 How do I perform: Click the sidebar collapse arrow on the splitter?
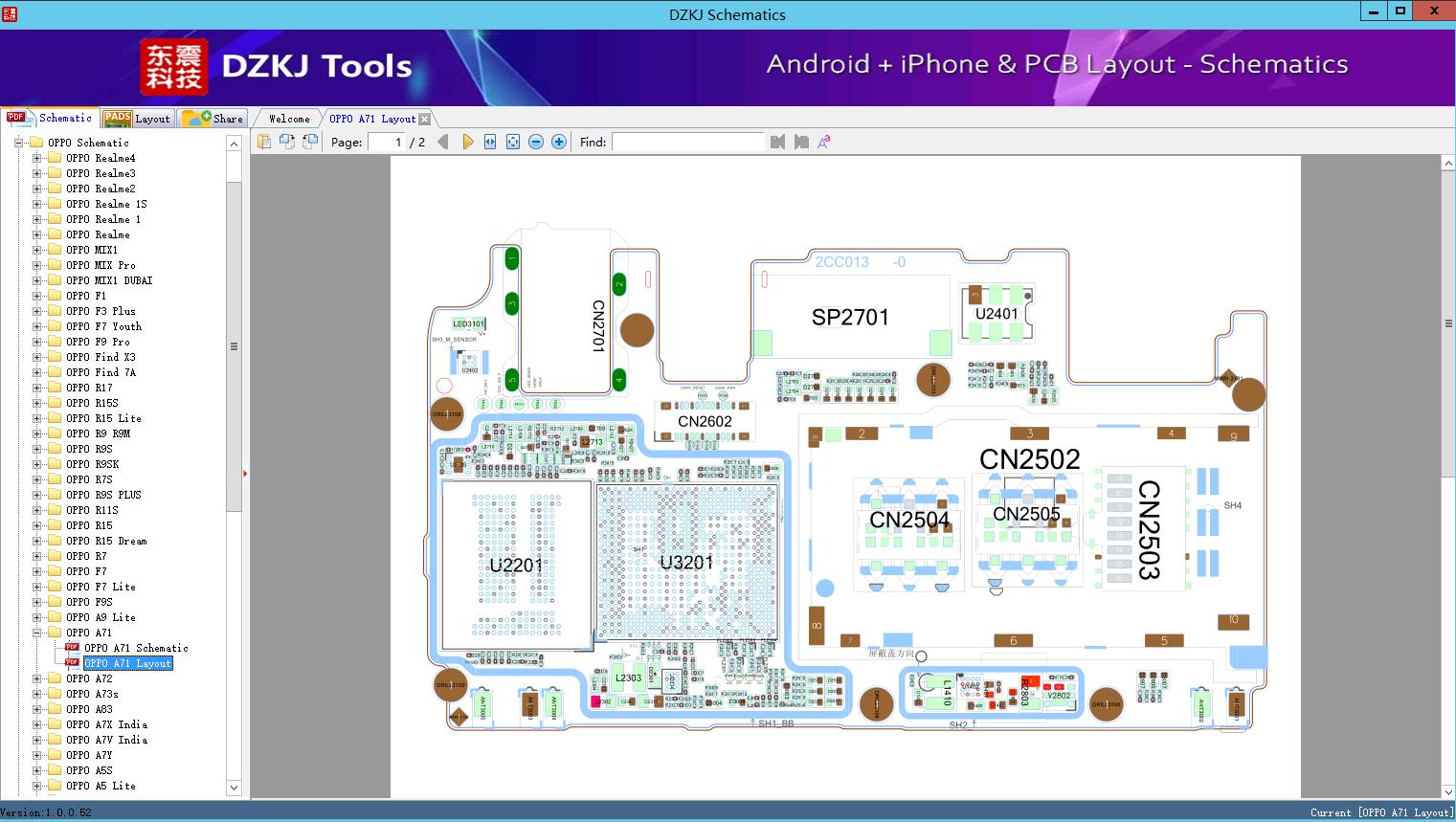point(245,473)
